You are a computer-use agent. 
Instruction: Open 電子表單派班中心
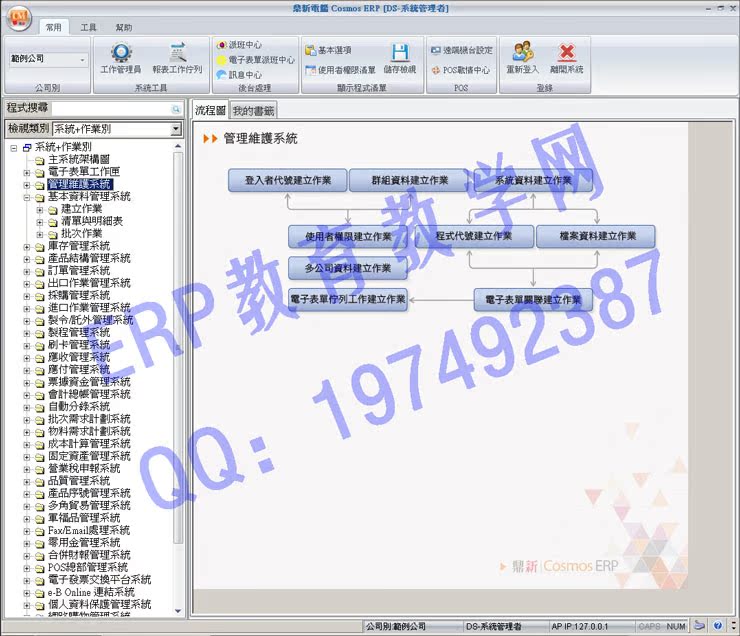pyautogui.click(x=255, y=60)
